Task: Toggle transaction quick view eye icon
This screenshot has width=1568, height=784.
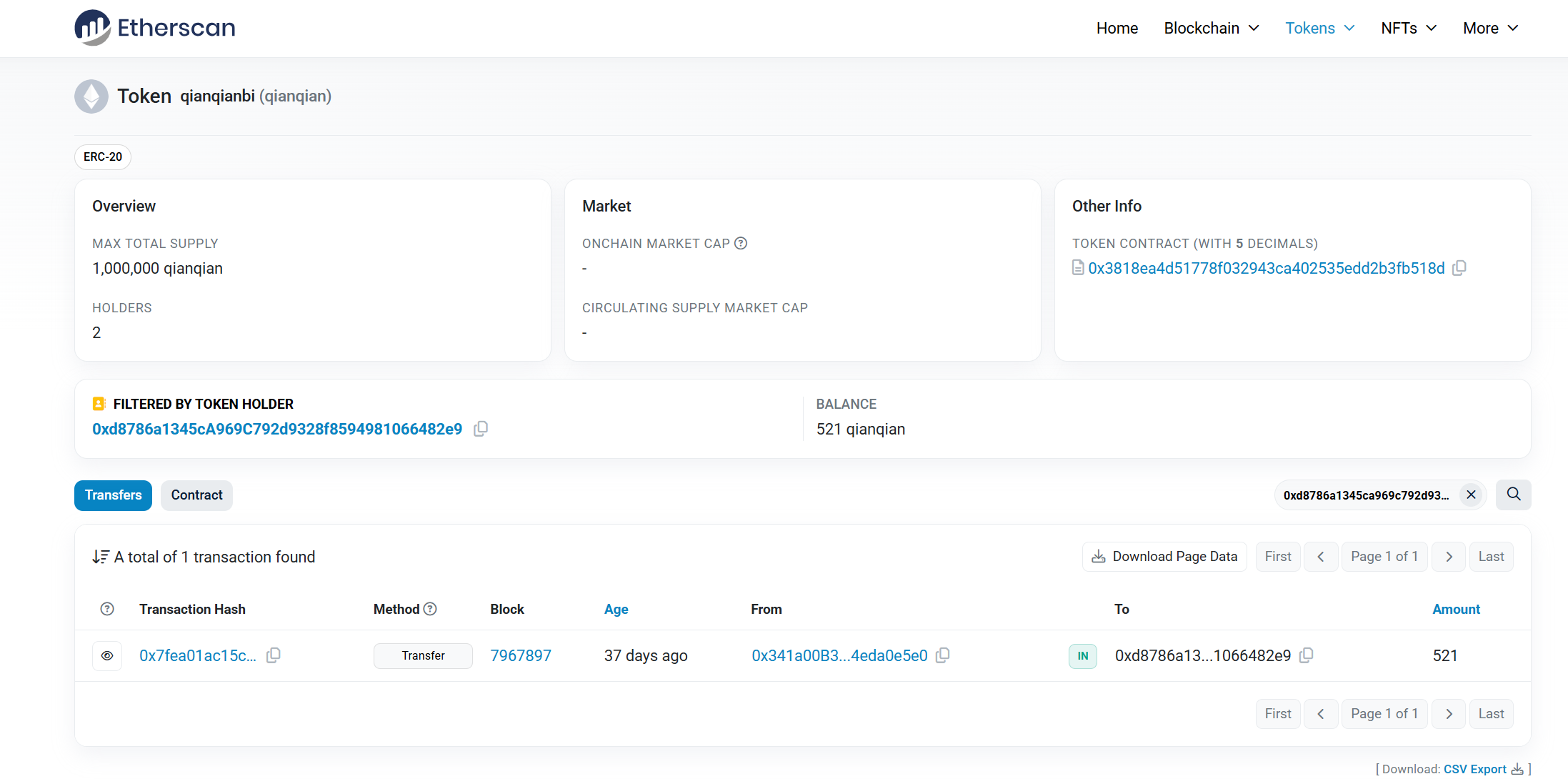Action: click(107, 655)
